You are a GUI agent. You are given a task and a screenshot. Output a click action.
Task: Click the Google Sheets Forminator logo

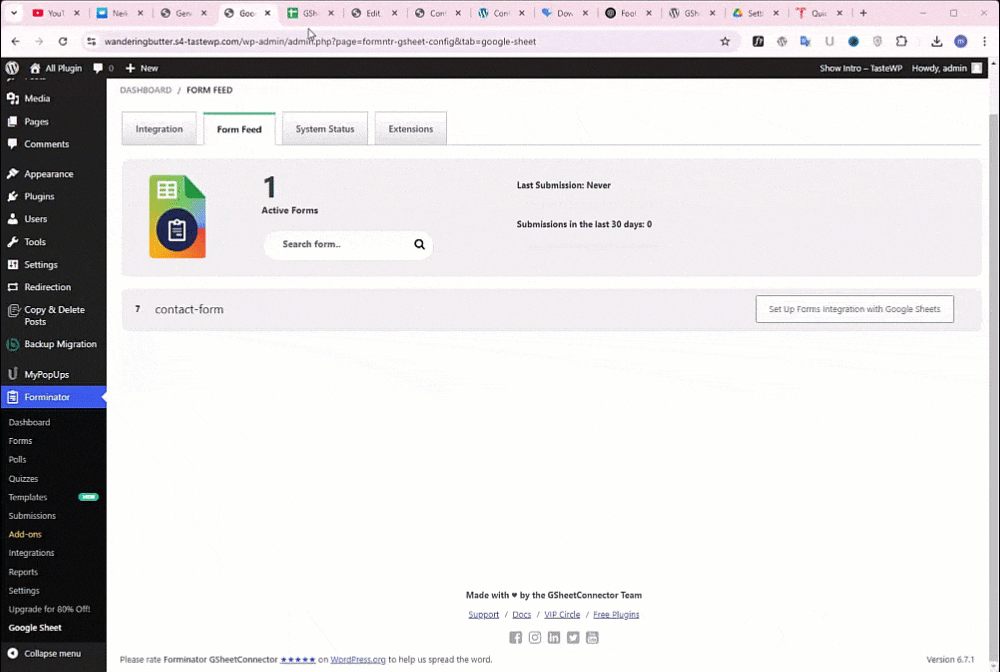(177, 217)
